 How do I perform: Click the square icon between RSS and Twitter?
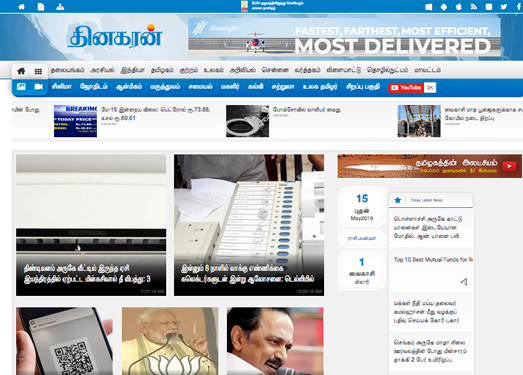[x=489, y=7]
